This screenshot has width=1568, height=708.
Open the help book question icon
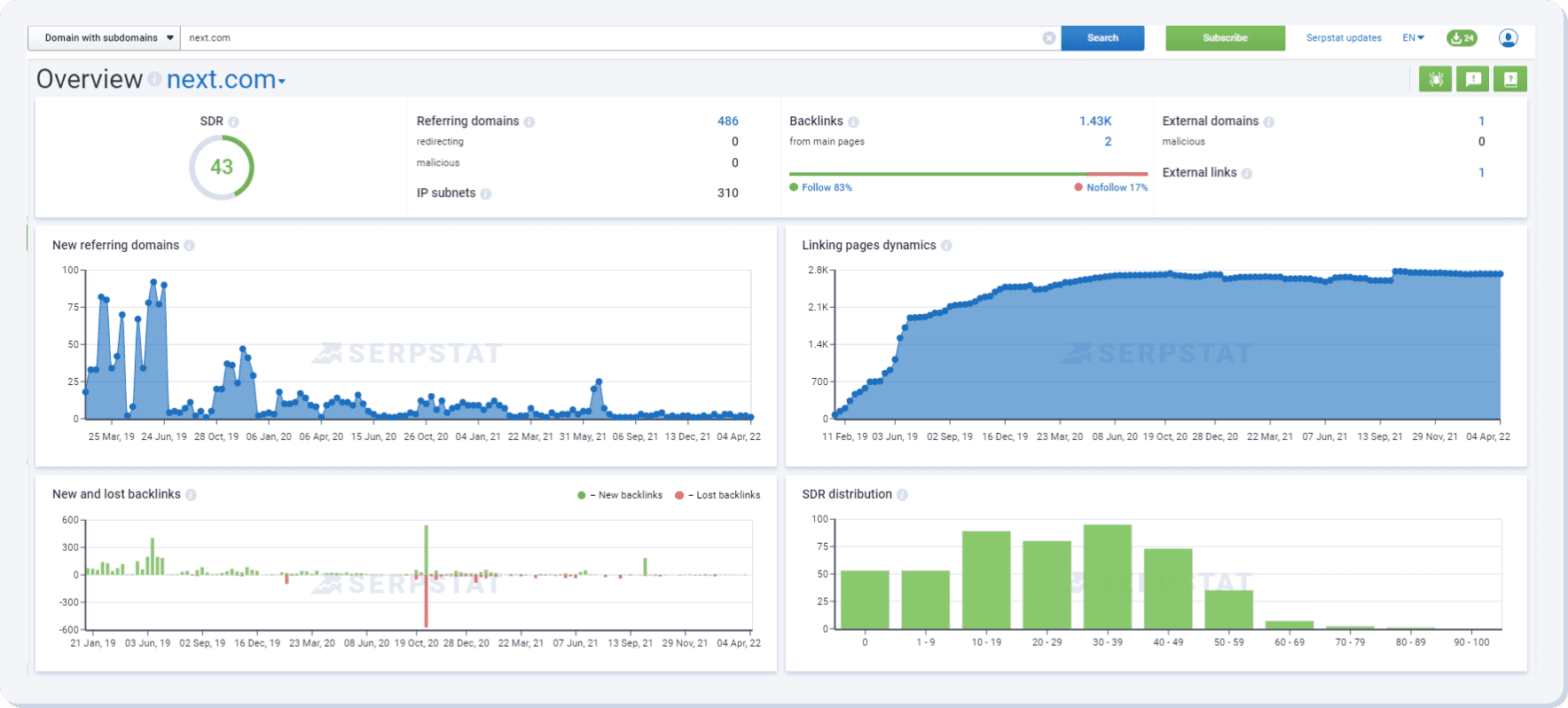point(1509,79)
